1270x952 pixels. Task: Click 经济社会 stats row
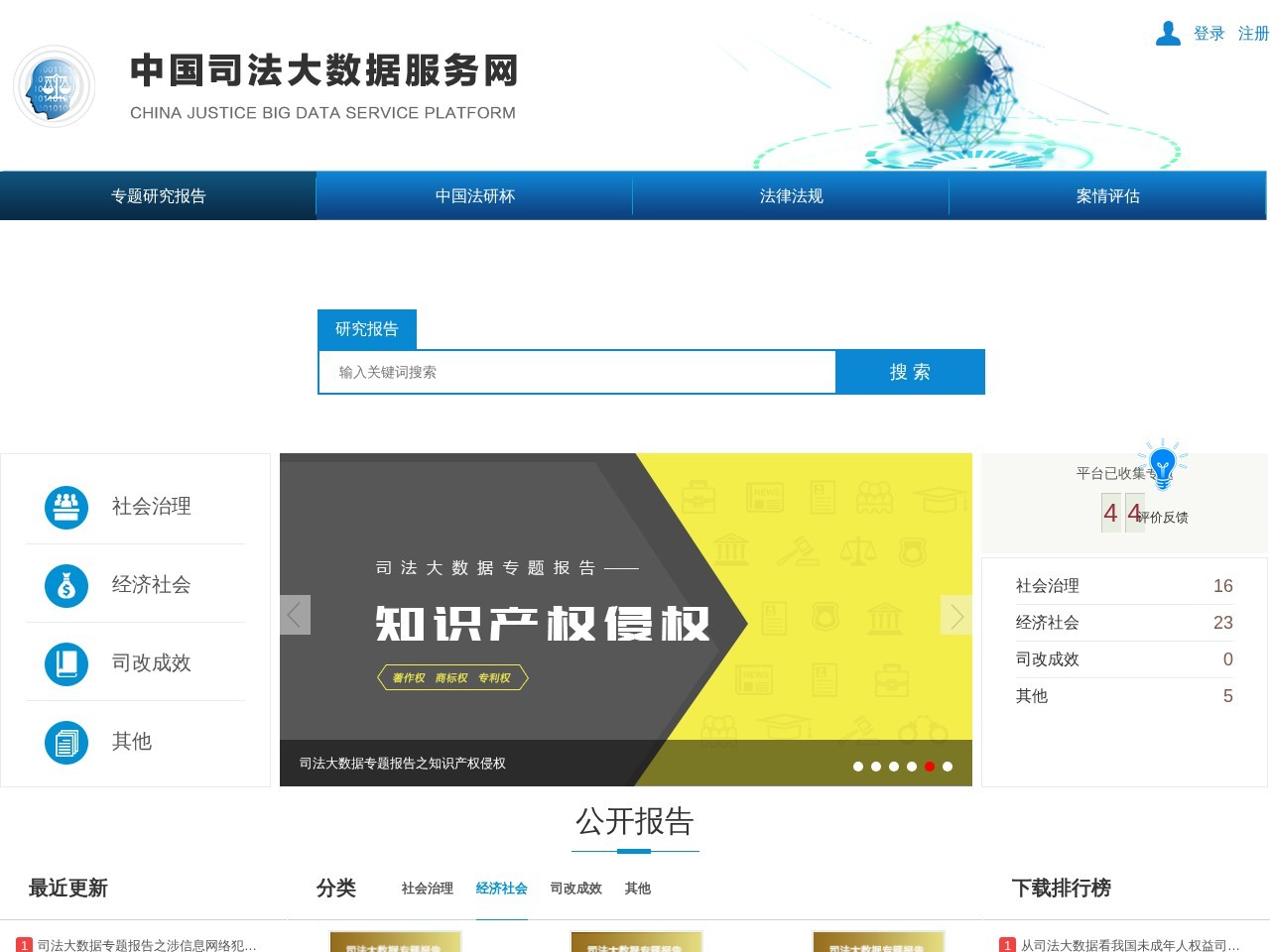click(1124, 623)
